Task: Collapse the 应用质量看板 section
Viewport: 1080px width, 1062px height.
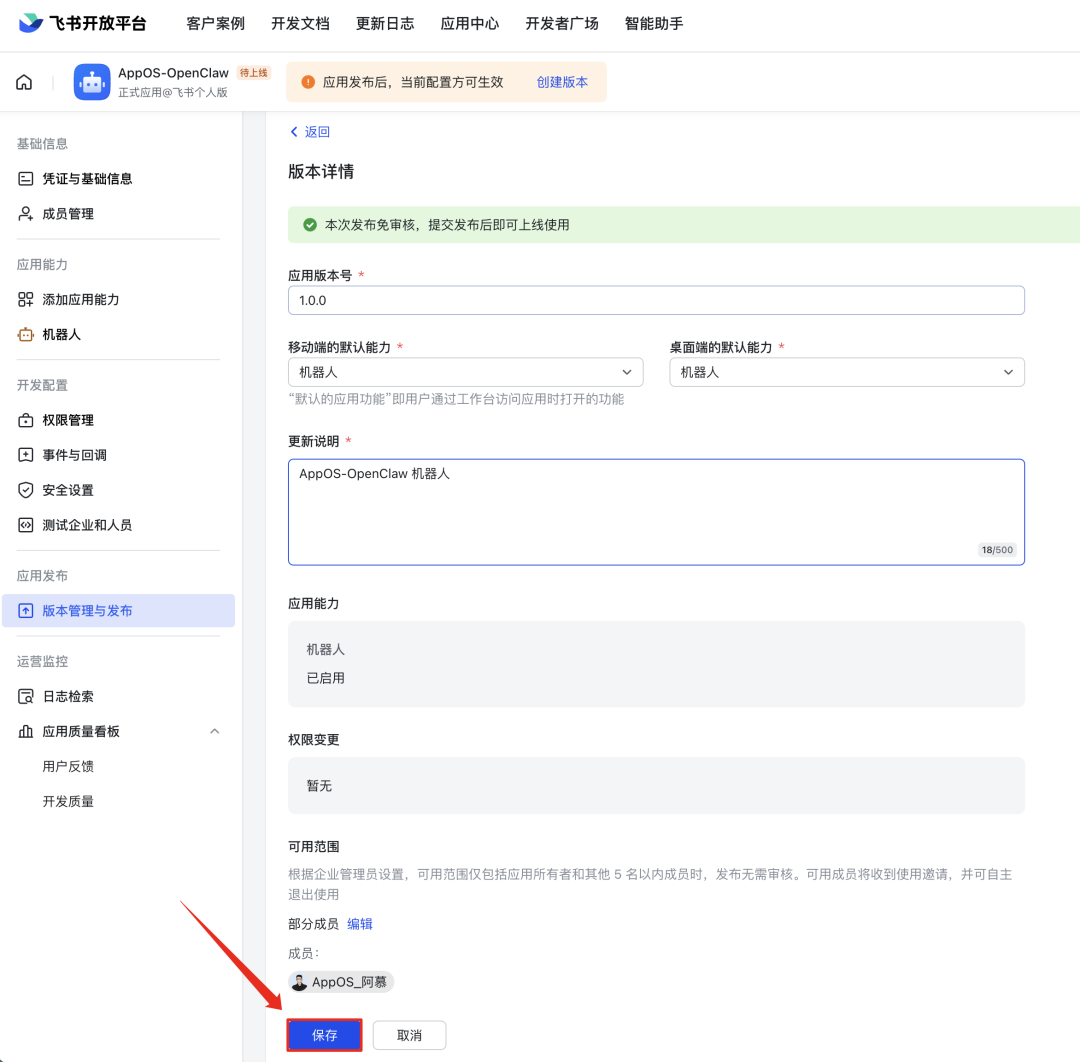Action: 214,731
